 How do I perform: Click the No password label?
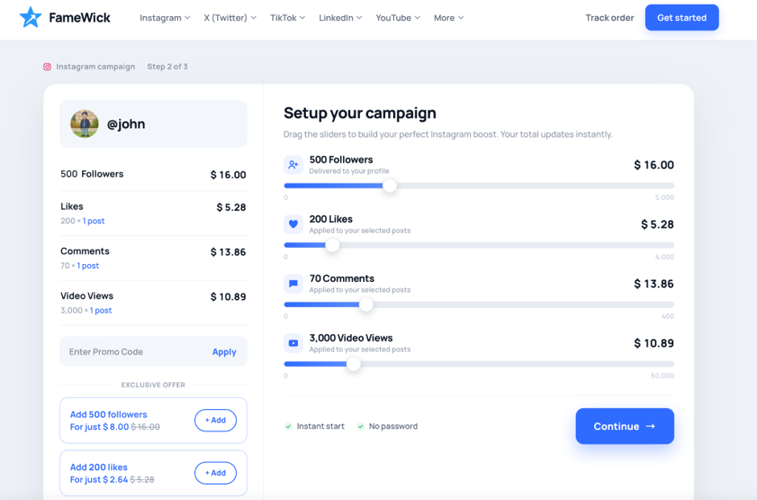coord(393,426)
